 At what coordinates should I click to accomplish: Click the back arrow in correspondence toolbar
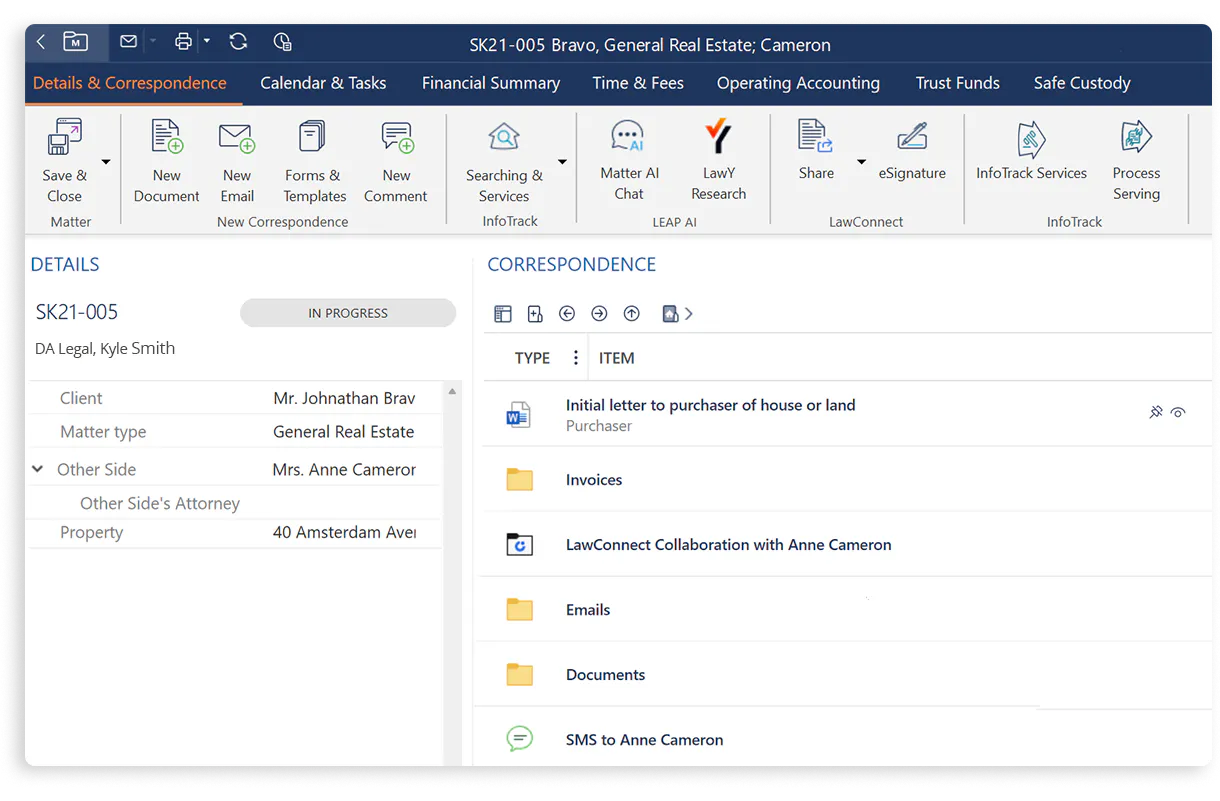[567, 314]
